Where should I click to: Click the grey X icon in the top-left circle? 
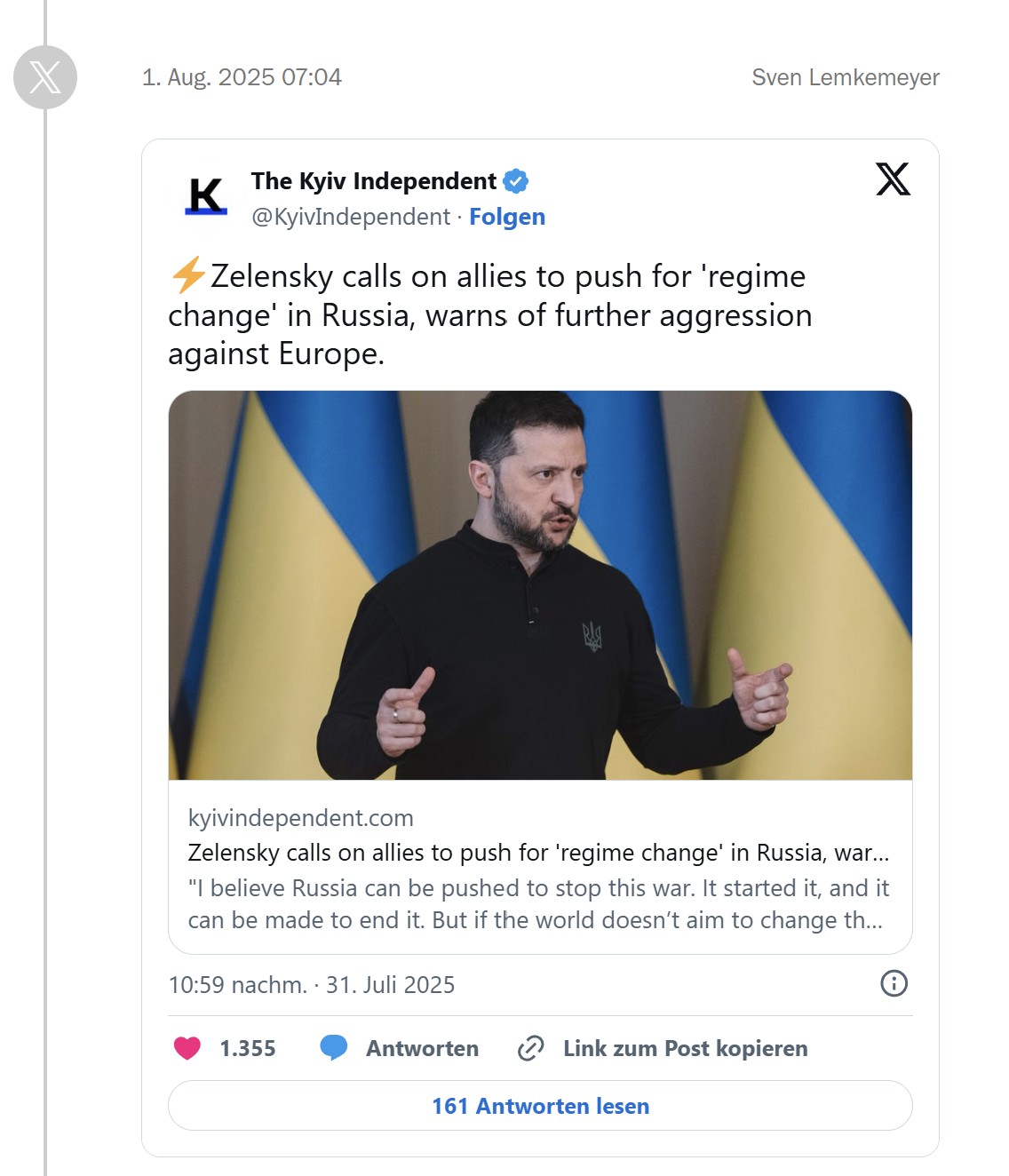click(44, 77)
